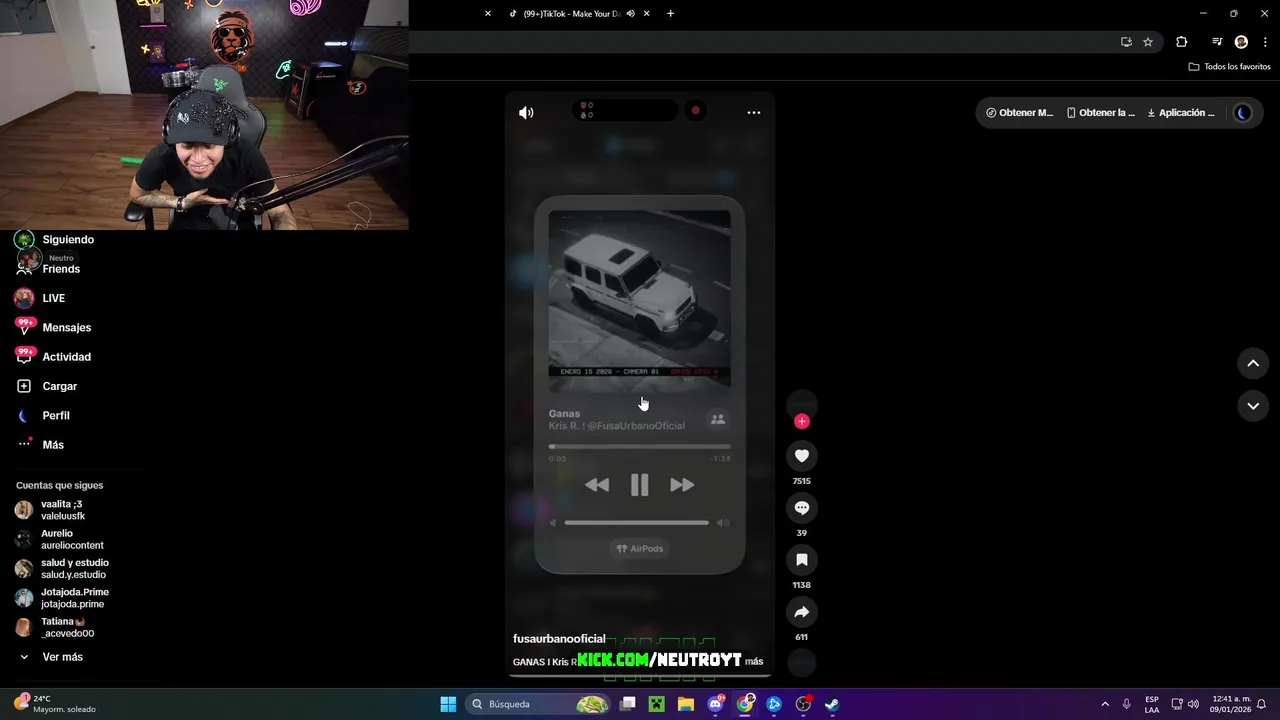Like the video with the heart icon
This screenshot has height=720, width=1280.
pyautogui.click(x=801, y=456)
